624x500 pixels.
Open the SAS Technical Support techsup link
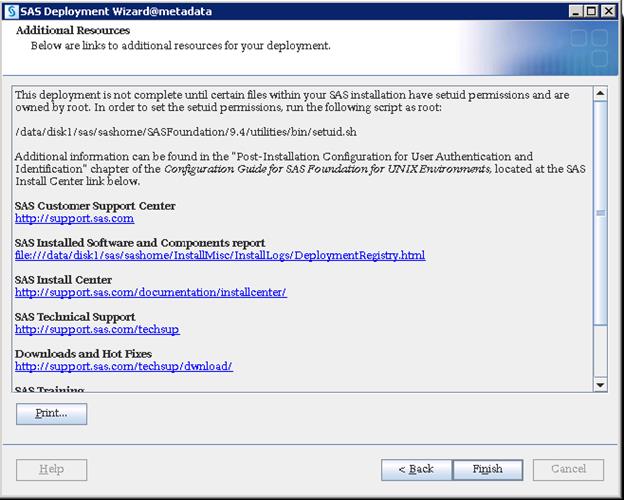pos(98,330)
